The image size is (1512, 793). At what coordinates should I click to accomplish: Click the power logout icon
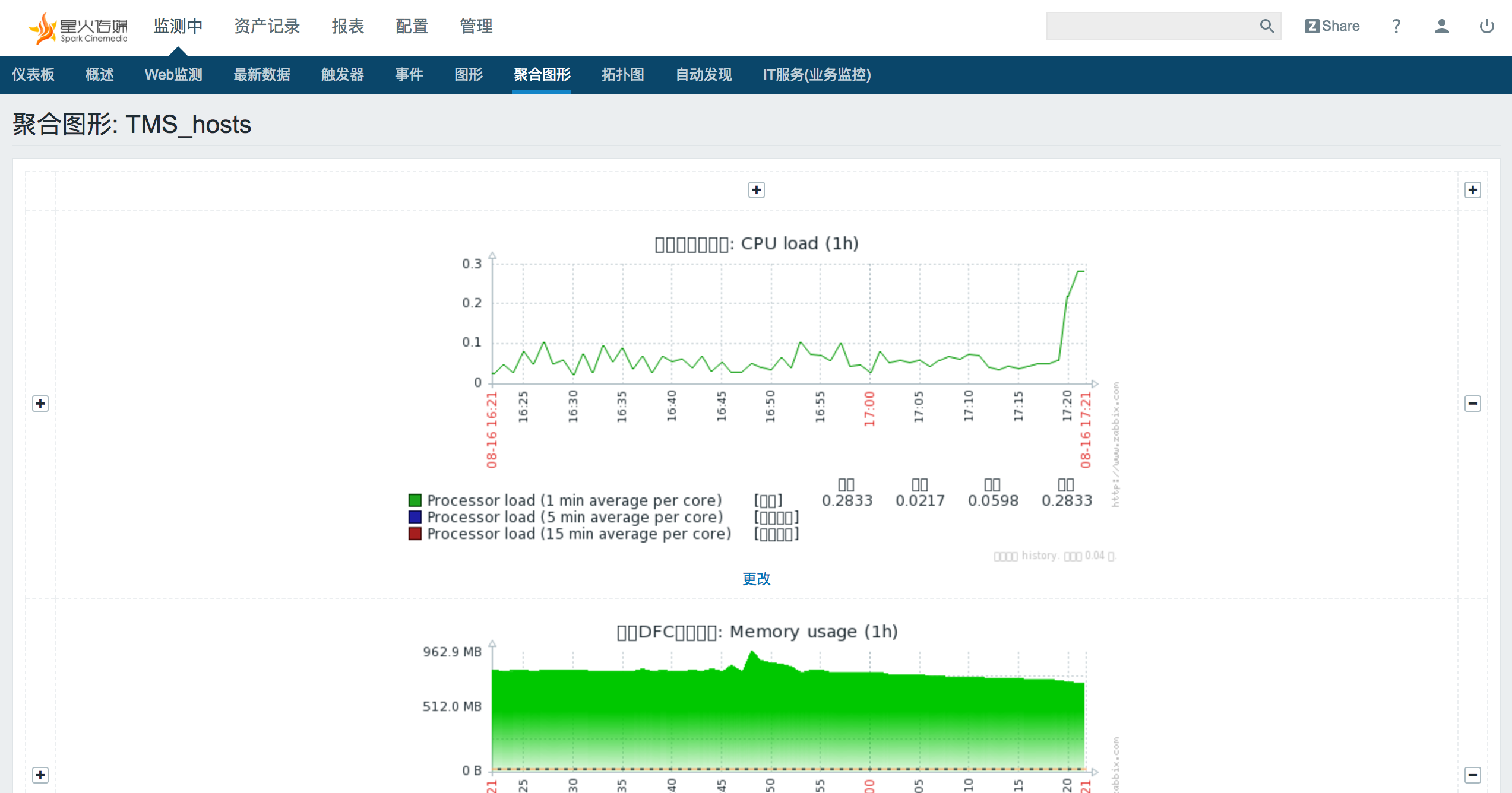click(x=1486, y=26)
